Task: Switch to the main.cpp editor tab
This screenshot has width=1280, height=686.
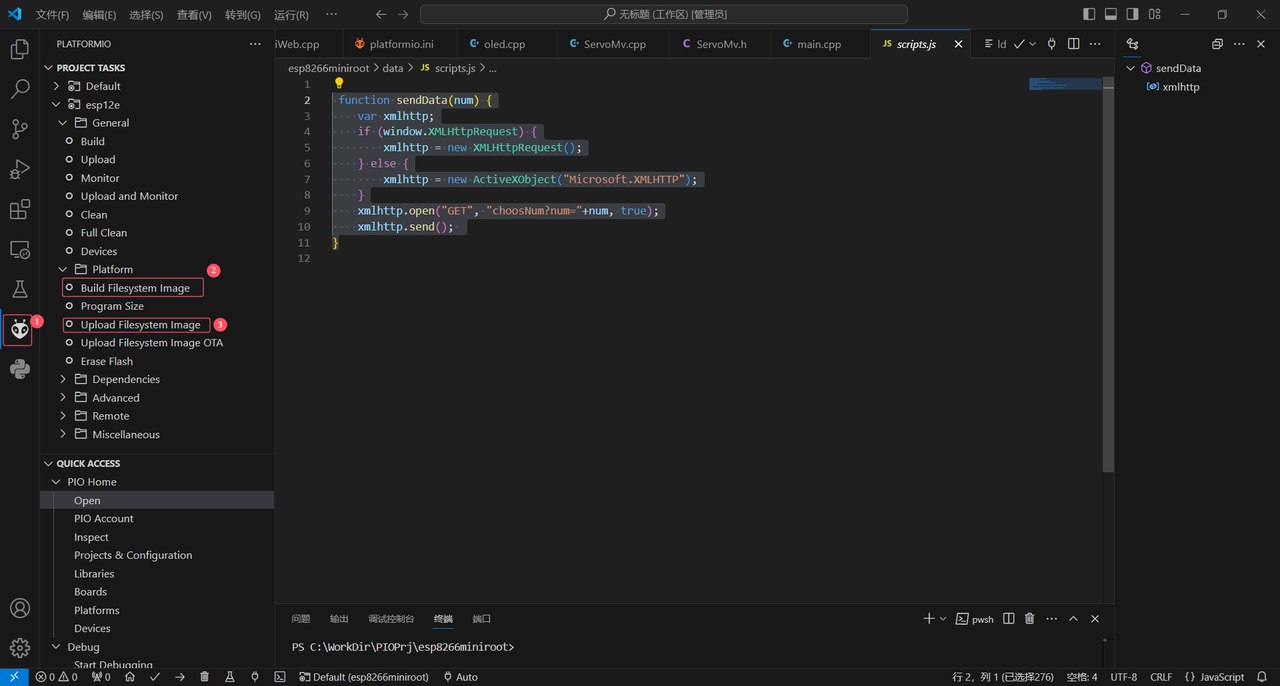Action: point(818,44)
